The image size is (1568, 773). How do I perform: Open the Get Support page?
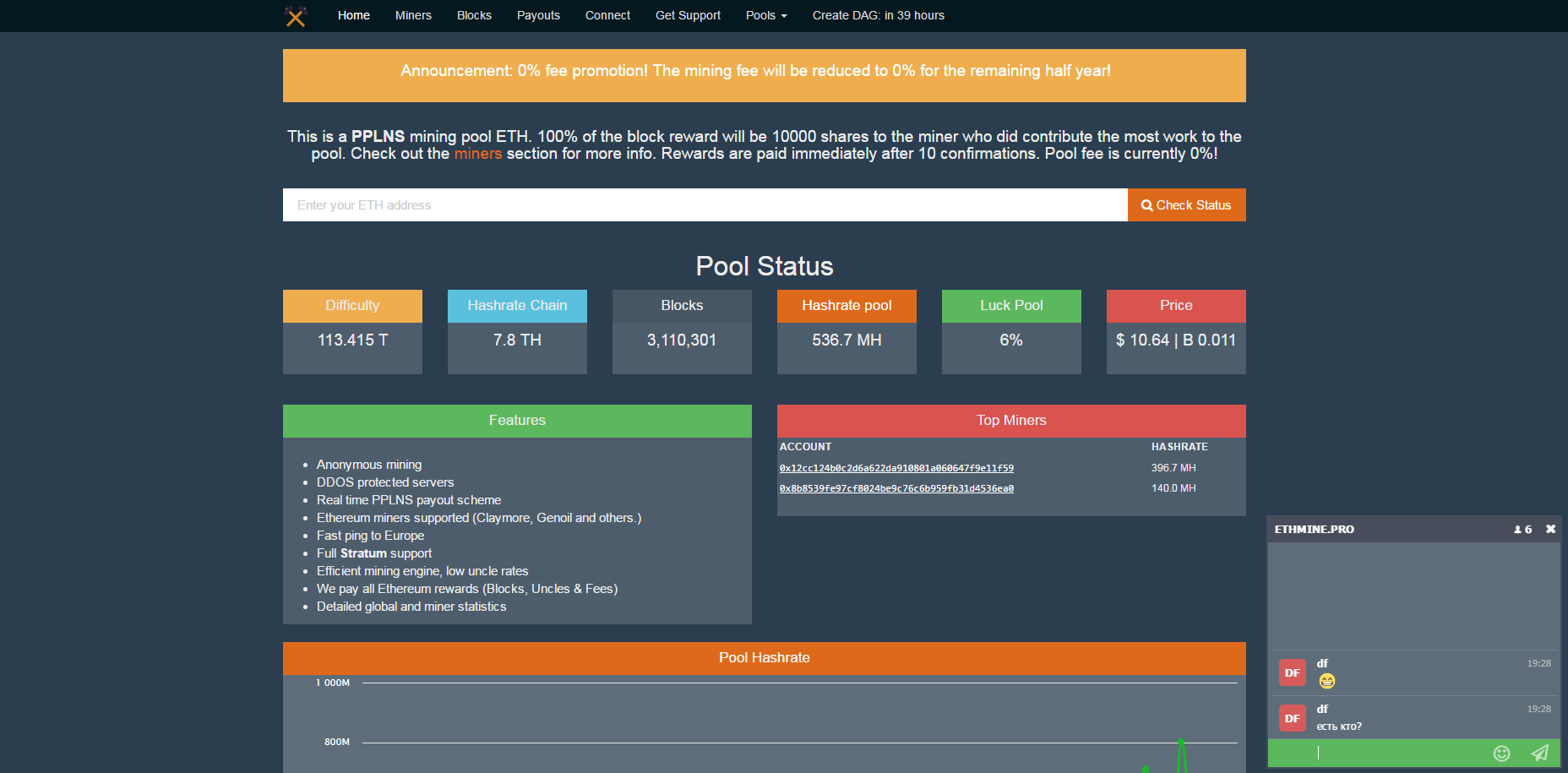pyautogui.click(x=688, y=15)
